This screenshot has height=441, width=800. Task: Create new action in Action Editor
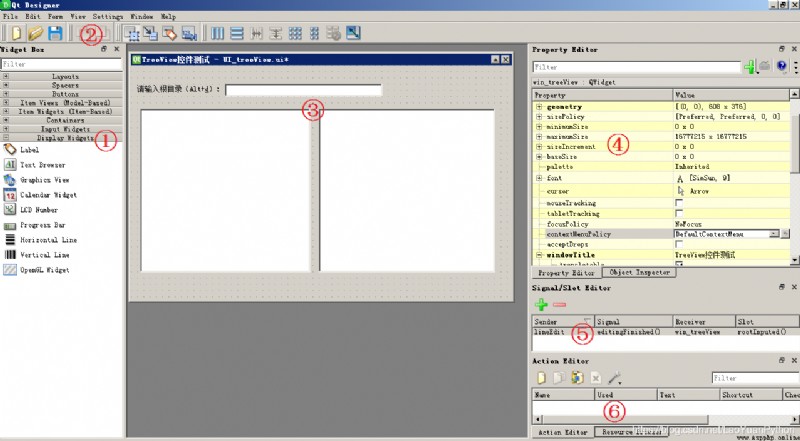(x=541, y=378)
